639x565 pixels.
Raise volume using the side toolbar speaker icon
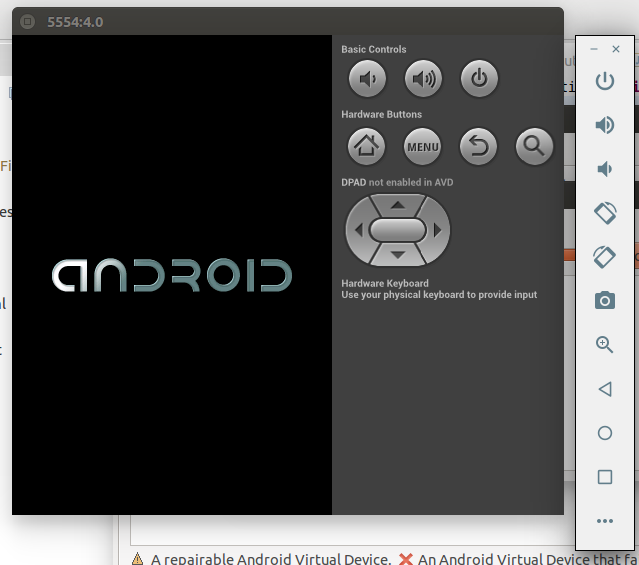[x=604, y=125]
